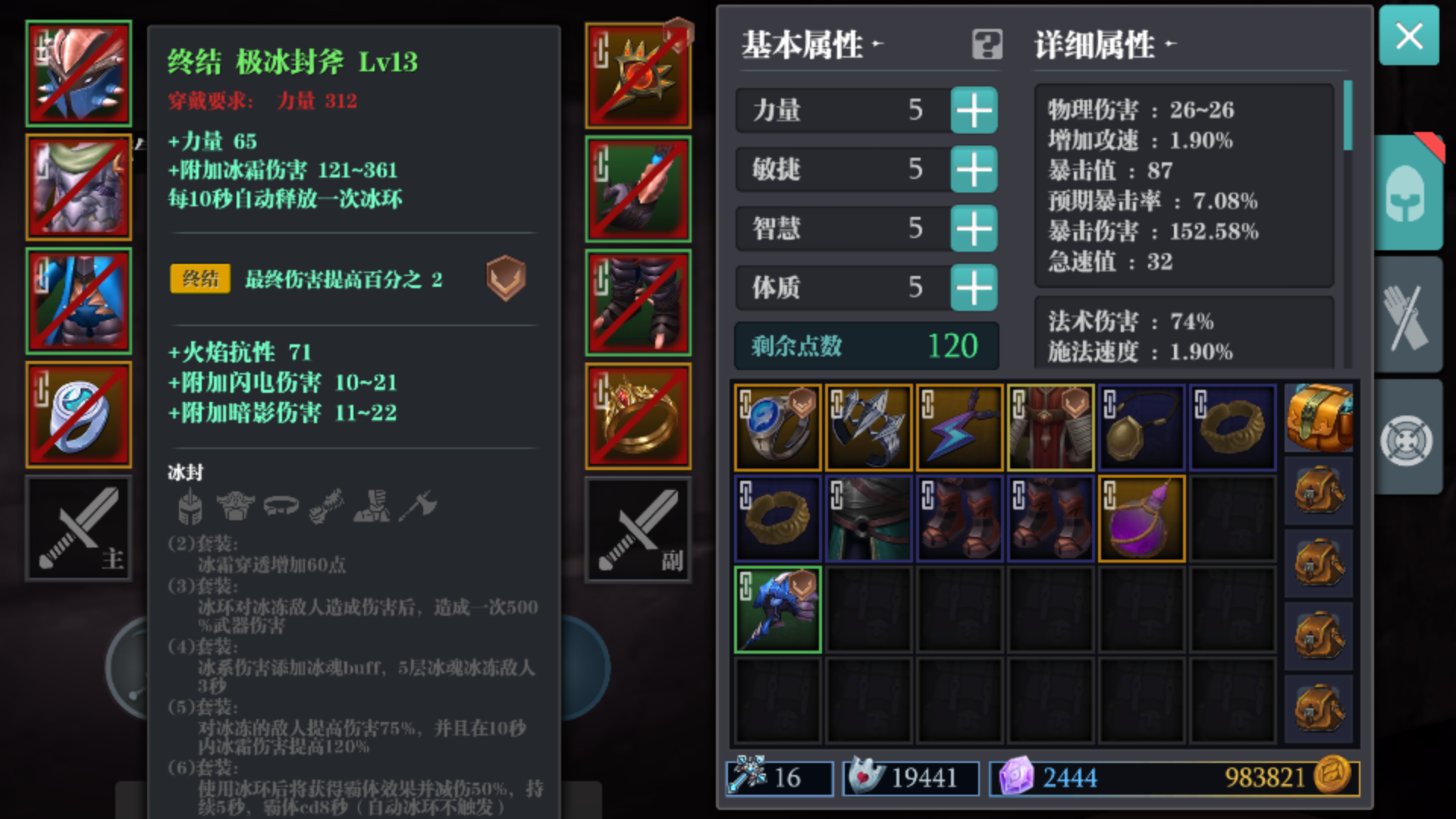This screenshot has height=819, width=1456.
Task: Increase 敏捷 agility with plus button
Action: [x=974, y=169]
